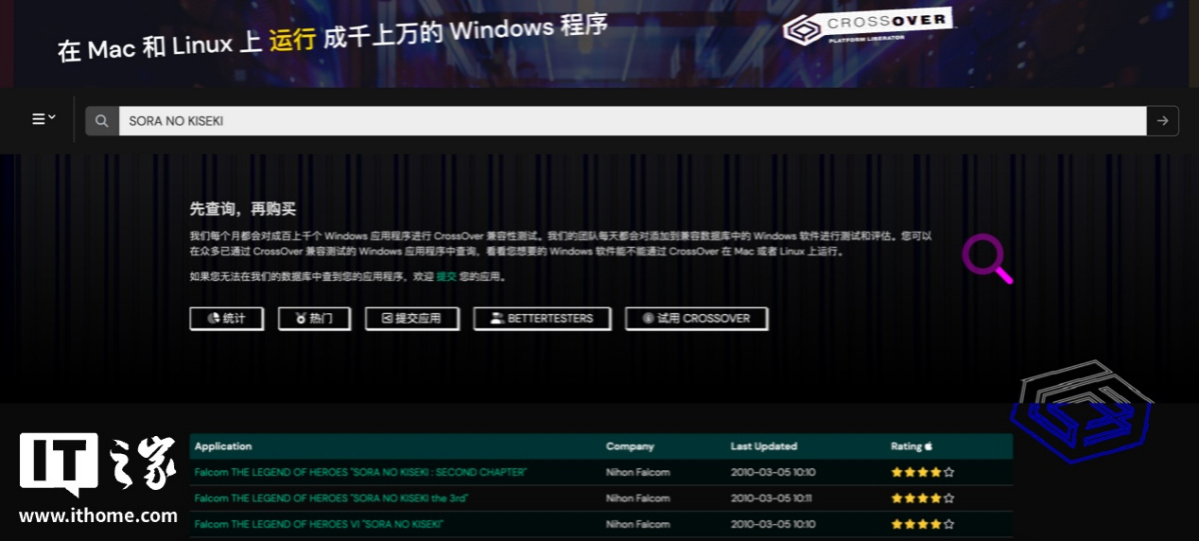Open SORA NO KISEKI : SECOND CHAPTER entry
Screen dimensions: 1199x541
click(x=360, y=472)
